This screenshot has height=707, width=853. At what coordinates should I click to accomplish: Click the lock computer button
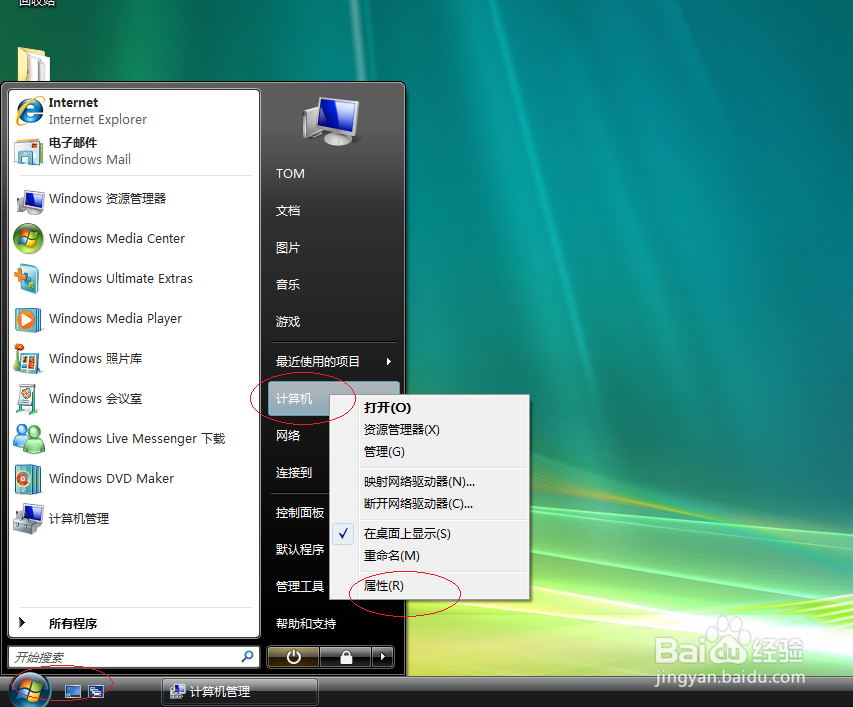(345, 657)
